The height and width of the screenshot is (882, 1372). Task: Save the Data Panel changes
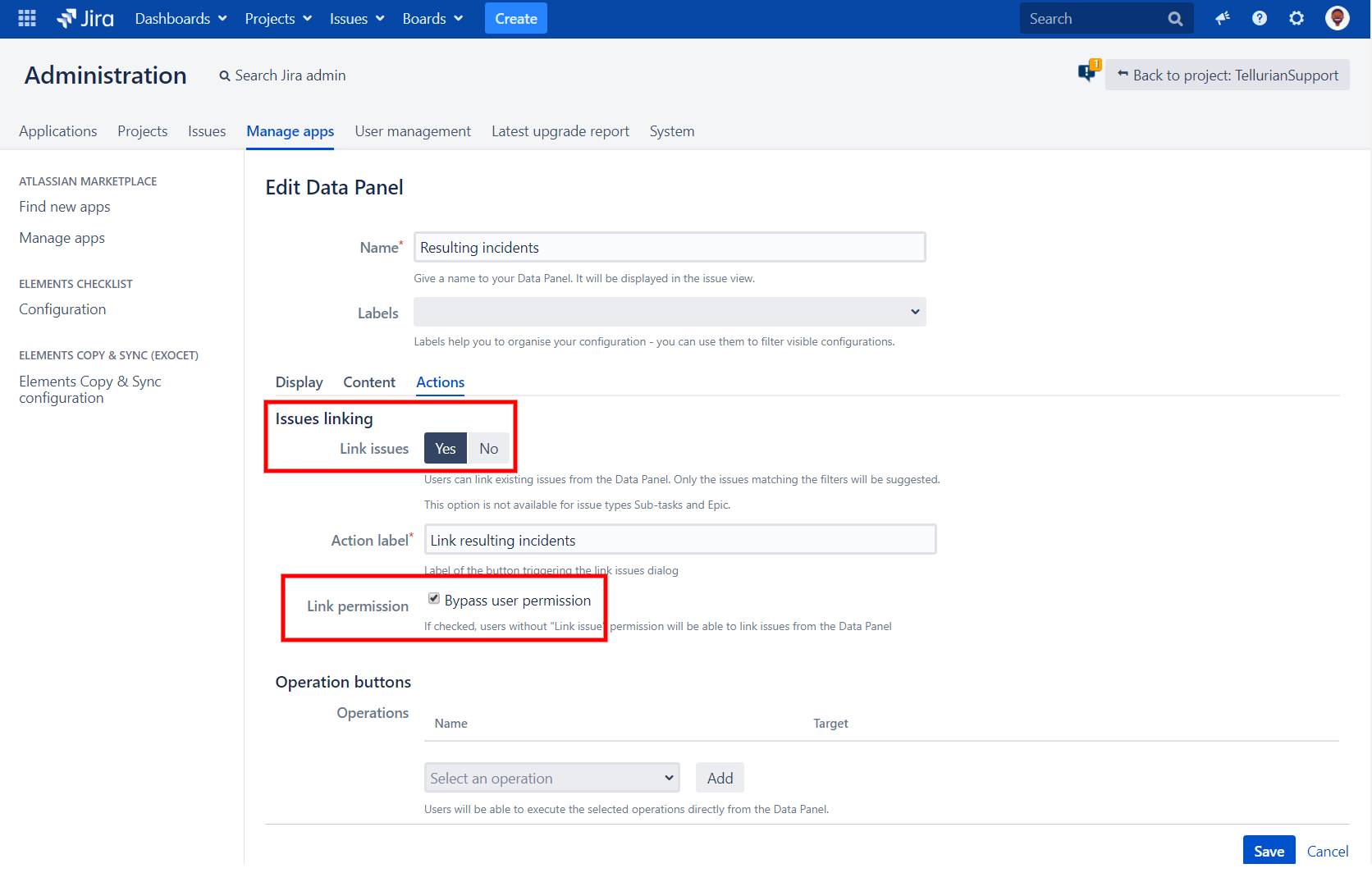(1269, 851)
